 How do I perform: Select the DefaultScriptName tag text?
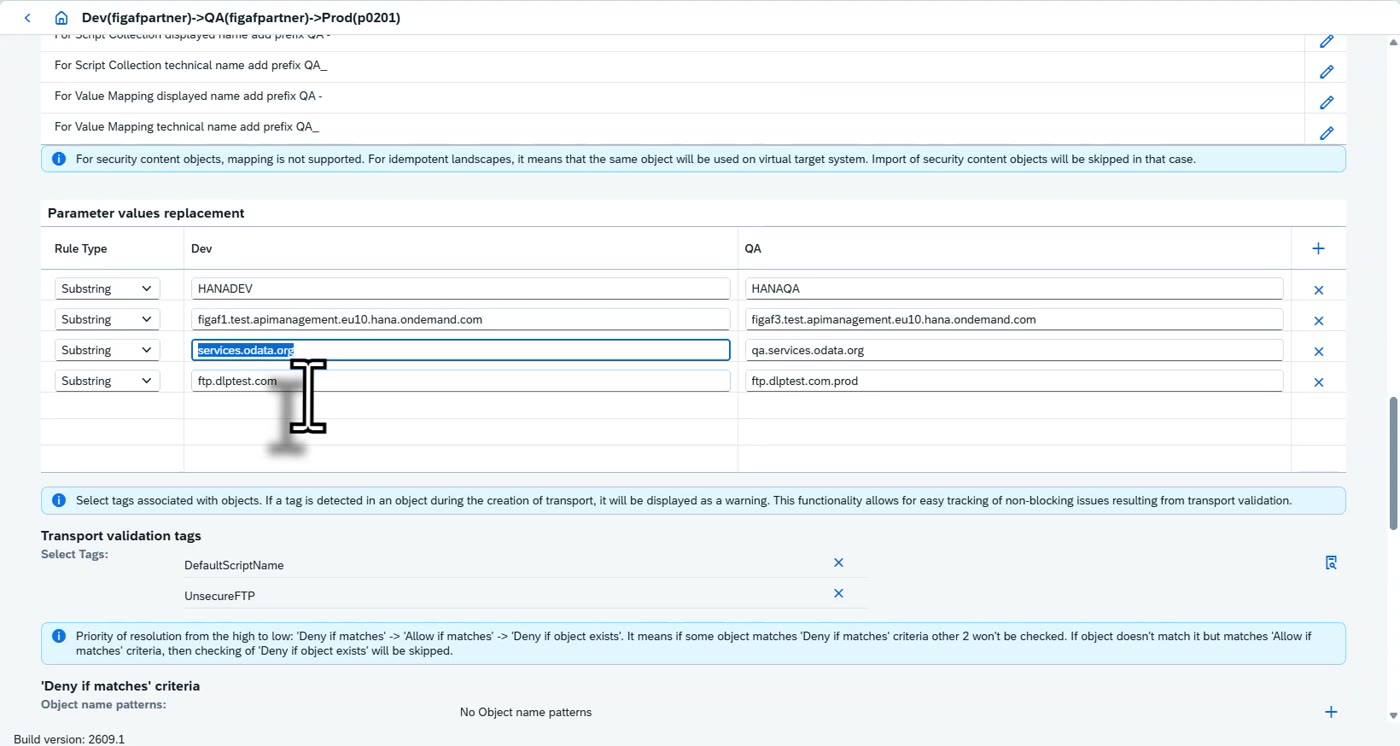click(234, 565)
